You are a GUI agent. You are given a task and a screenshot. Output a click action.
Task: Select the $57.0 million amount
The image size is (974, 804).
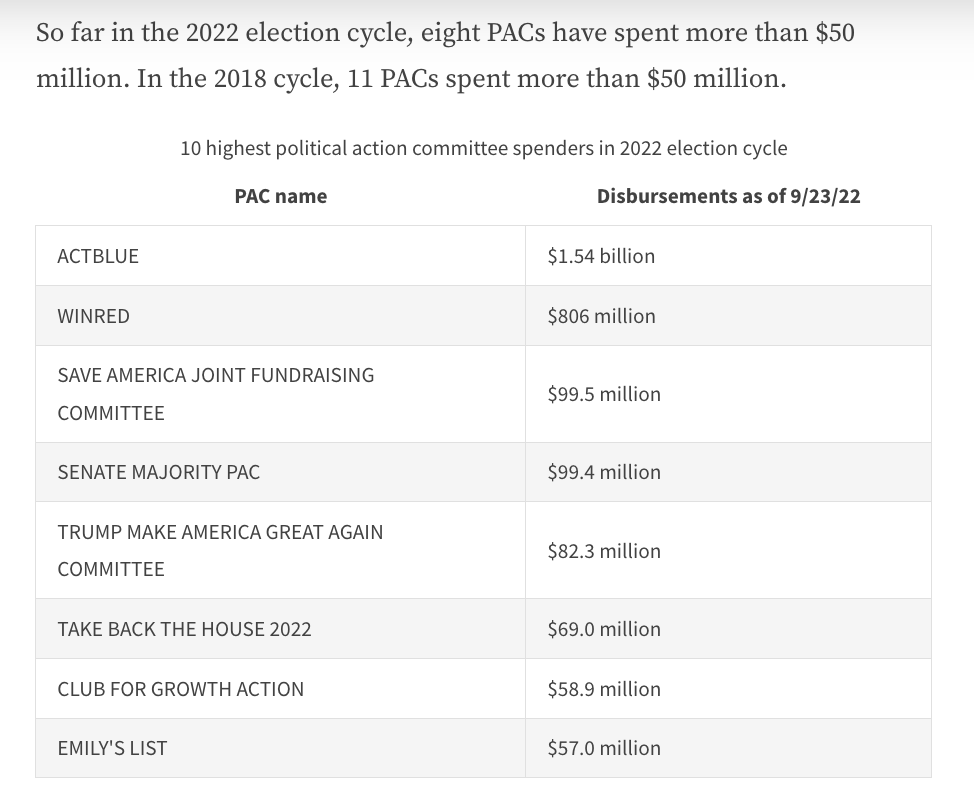604,748
